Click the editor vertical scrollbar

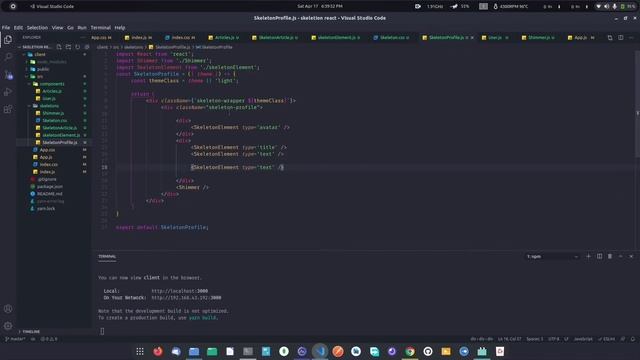click(637, 104)
